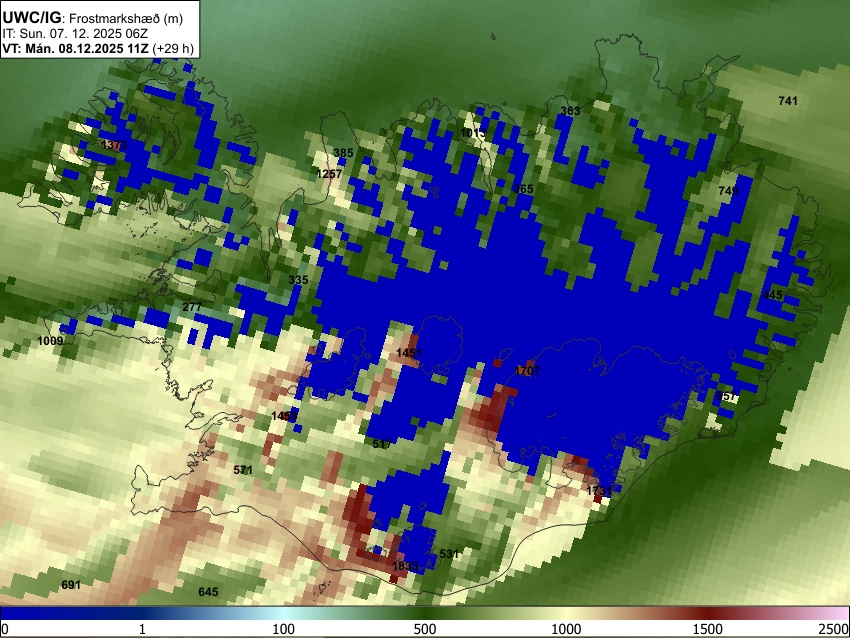Click the title text "UWC/IG: Frostmarkshæð (m)"
Screen dimensions: 850x638
pyautogui.click(x=93, y=18)
